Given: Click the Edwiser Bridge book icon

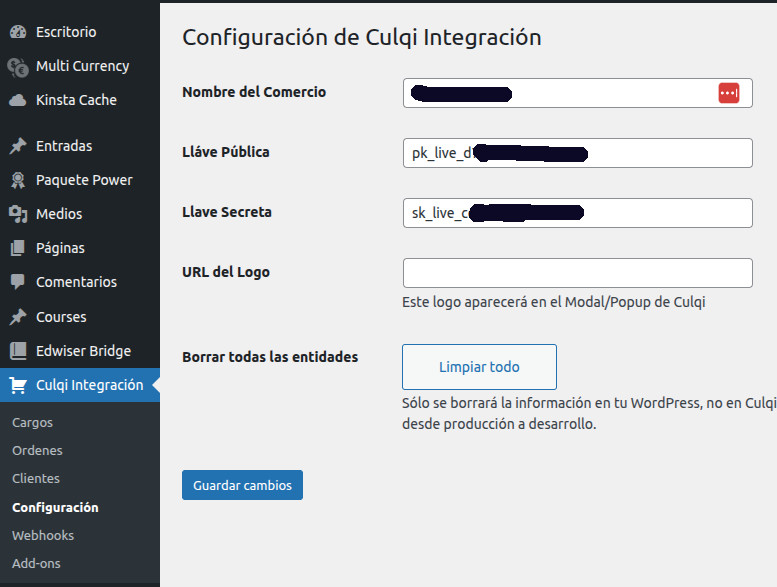Looking at the screenshot, I should tap(18, 351).
